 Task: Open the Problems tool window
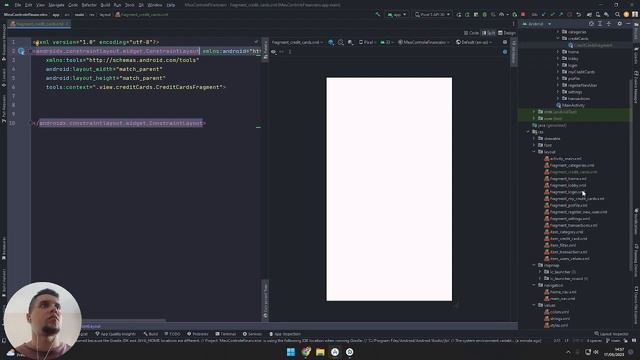[198, 334]
